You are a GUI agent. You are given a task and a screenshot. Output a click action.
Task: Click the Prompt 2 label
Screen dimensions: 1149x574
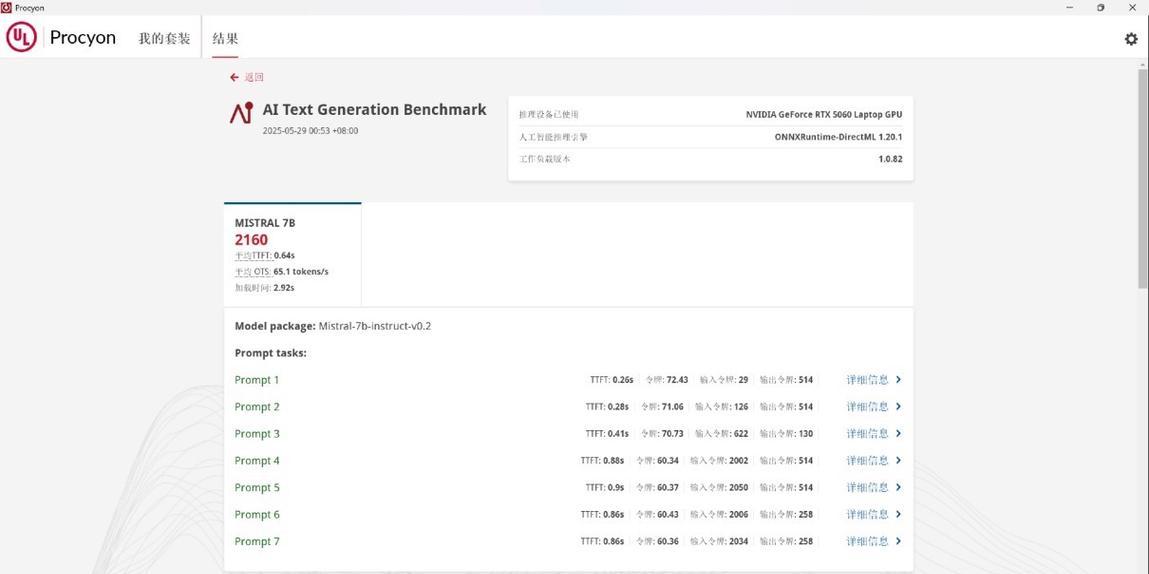[x=256, y=407]
